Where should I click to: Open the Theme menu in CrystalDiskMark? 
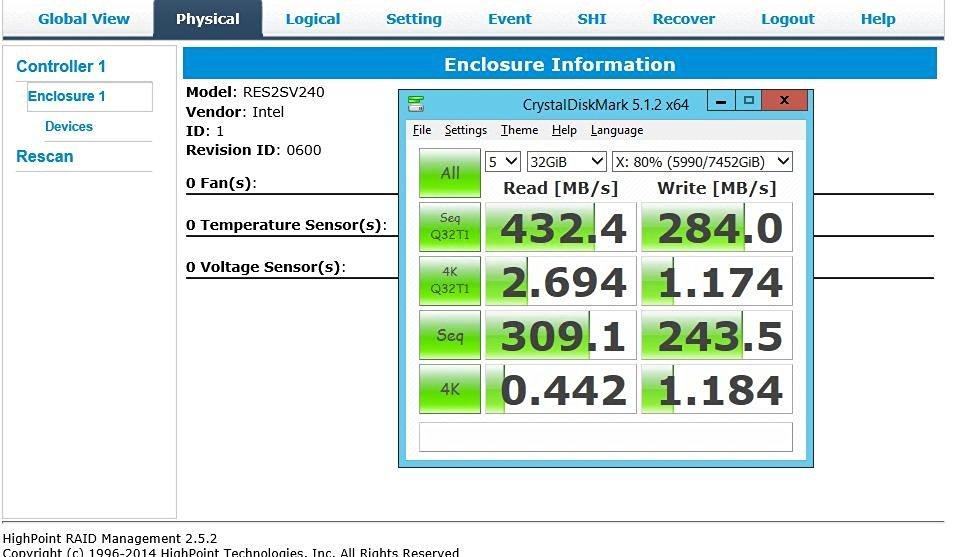click(x=519, y=130)
